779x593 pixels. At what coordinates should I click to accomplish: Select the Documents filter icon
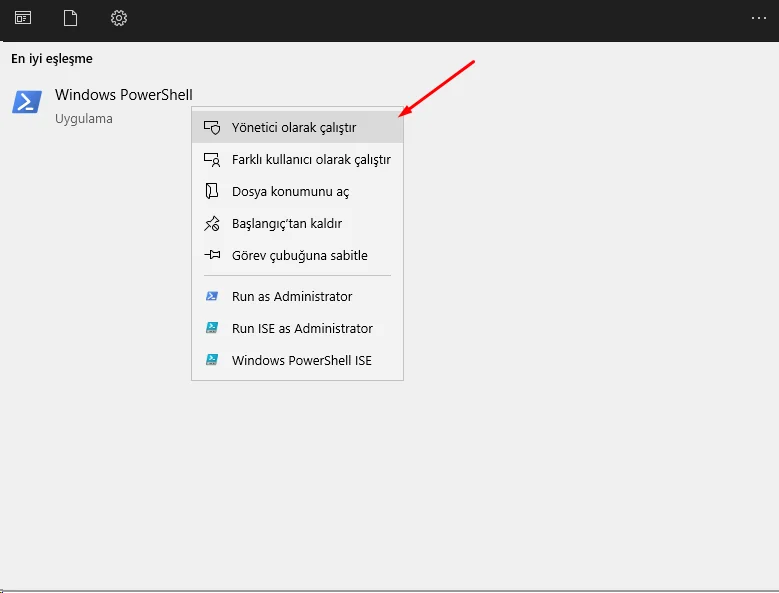71,18
